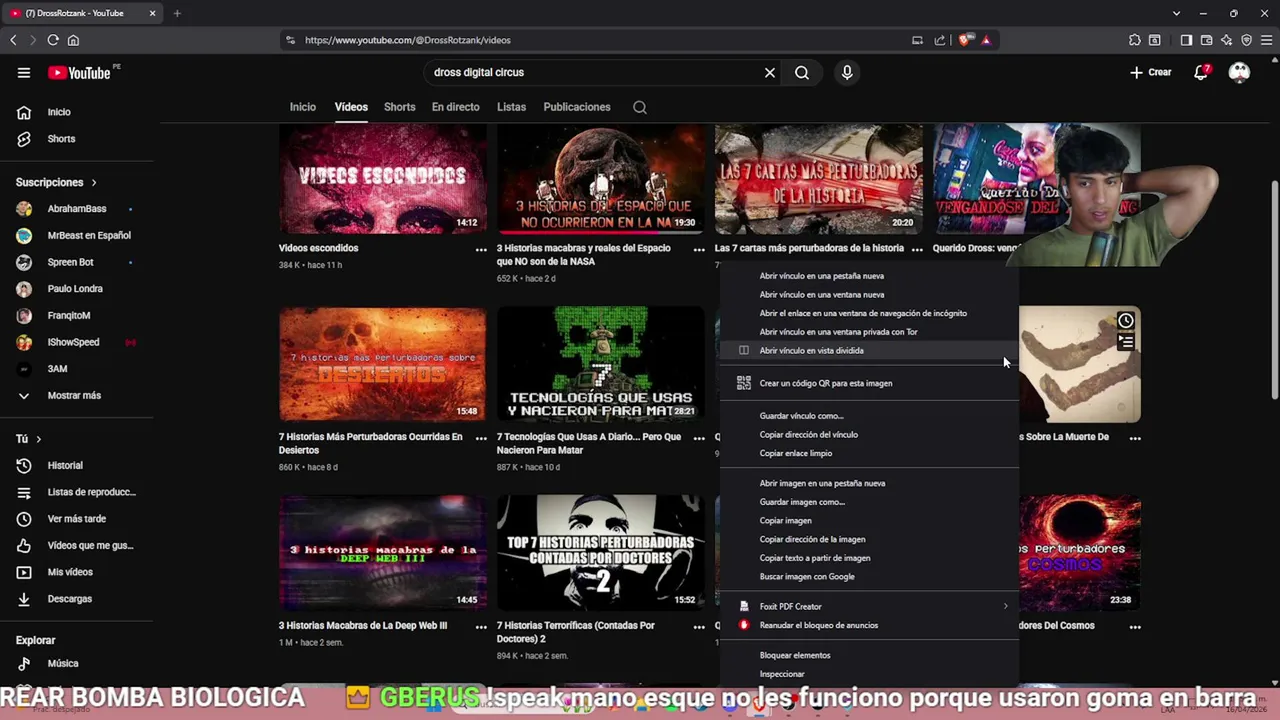Screen dimensions: 1280x720
Task: Search within the channel using the tab magnifier
Action: pyautogui.click(x=640, y=107)
